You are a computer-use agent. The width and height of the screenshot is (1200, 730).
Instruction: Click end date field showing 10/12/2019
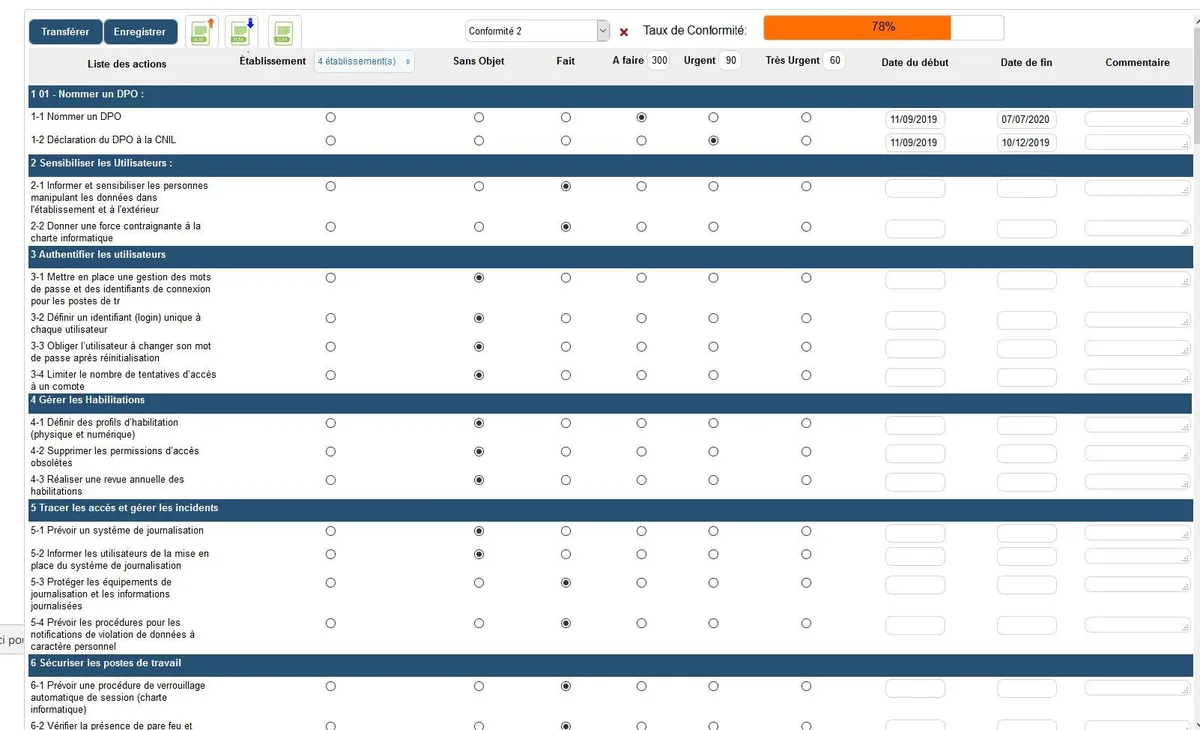tap(1026, 143)
